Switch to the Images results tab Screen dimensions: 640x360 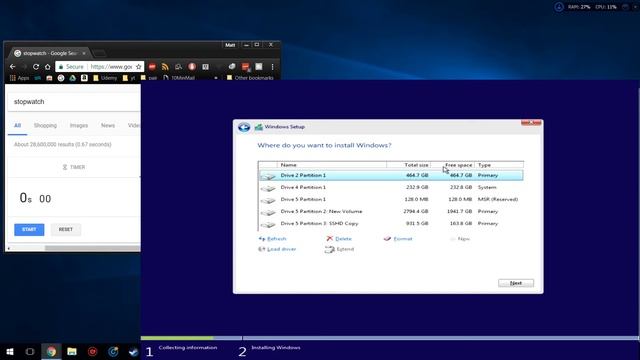[79, 125]
